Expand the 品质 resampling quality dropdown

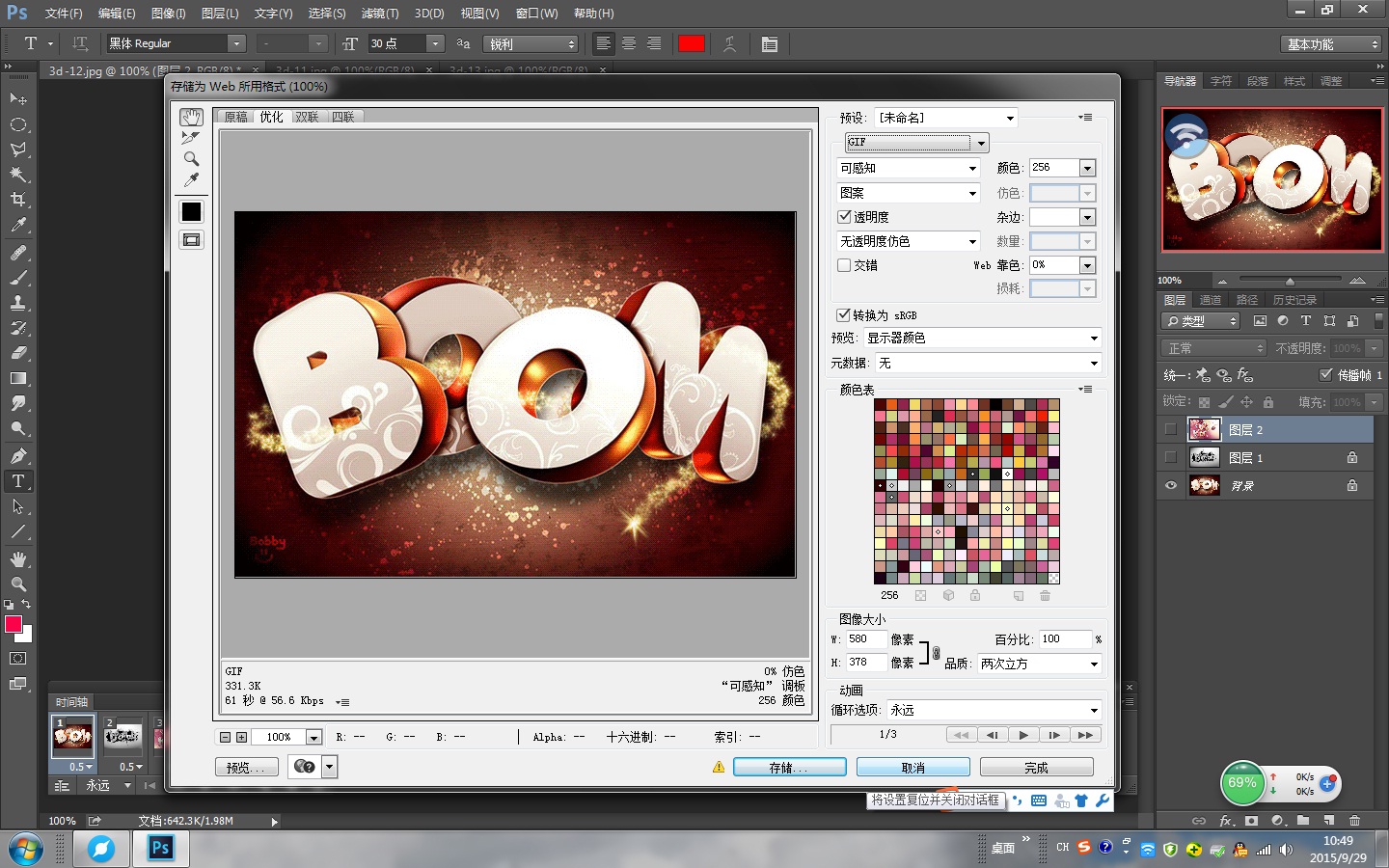(x=1039, y=664)
